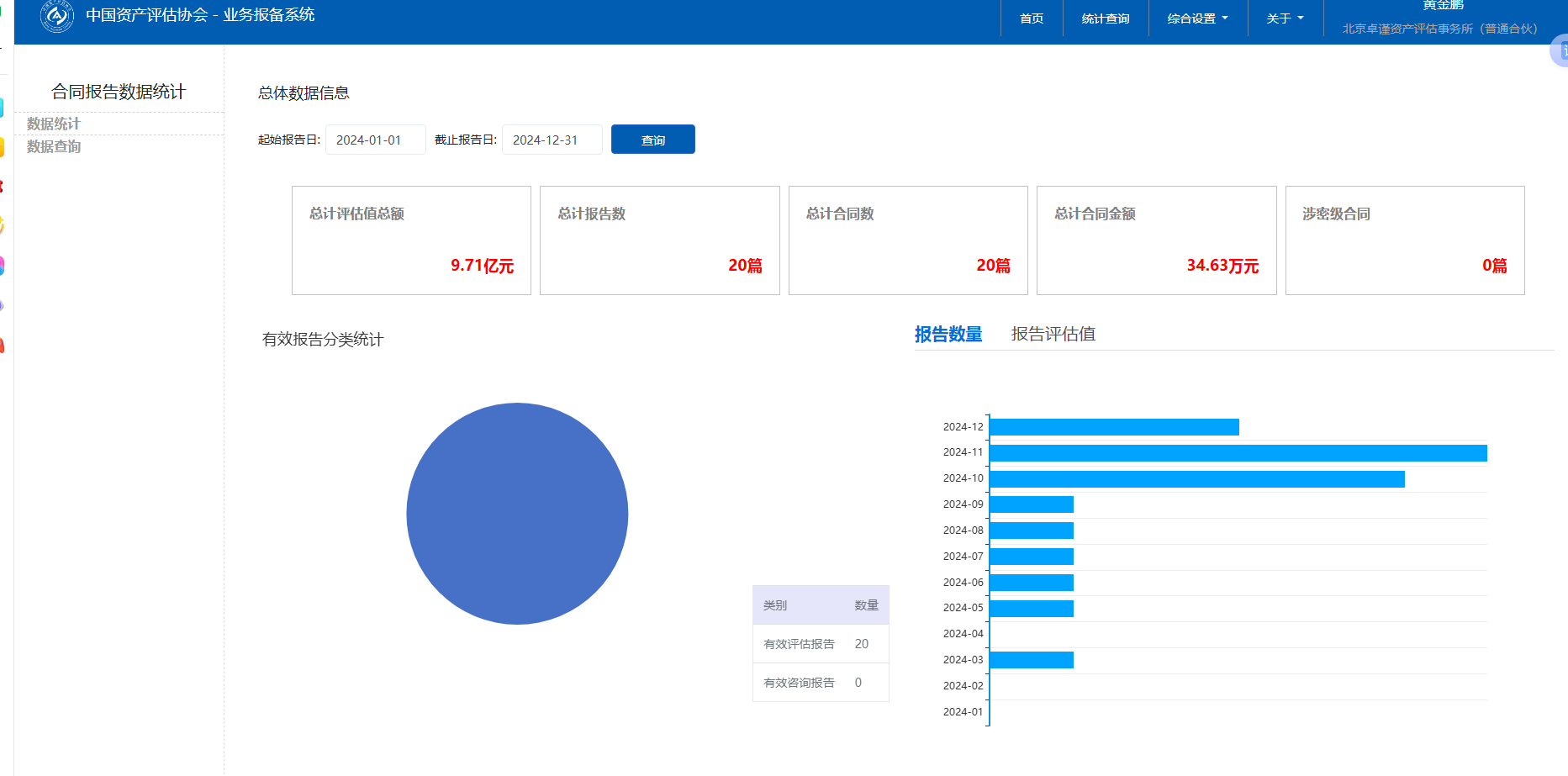This screenshot has width=1568, height=776.
Task: Open 统计查询 in the top navigation
Action: pyautogui.click(x=1105, y=18)
